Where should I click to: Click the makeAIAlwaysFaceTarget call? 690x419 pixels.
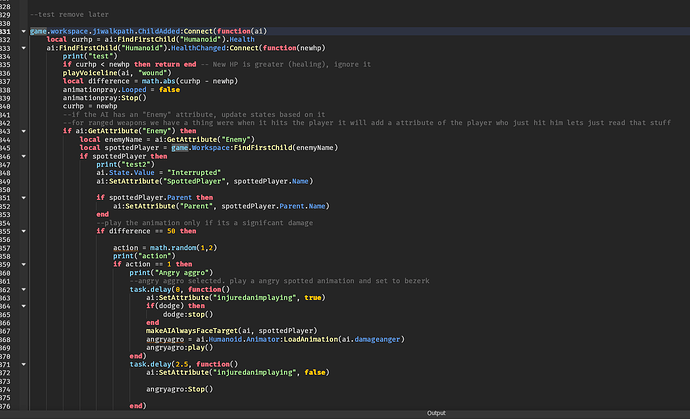(231, 331)
